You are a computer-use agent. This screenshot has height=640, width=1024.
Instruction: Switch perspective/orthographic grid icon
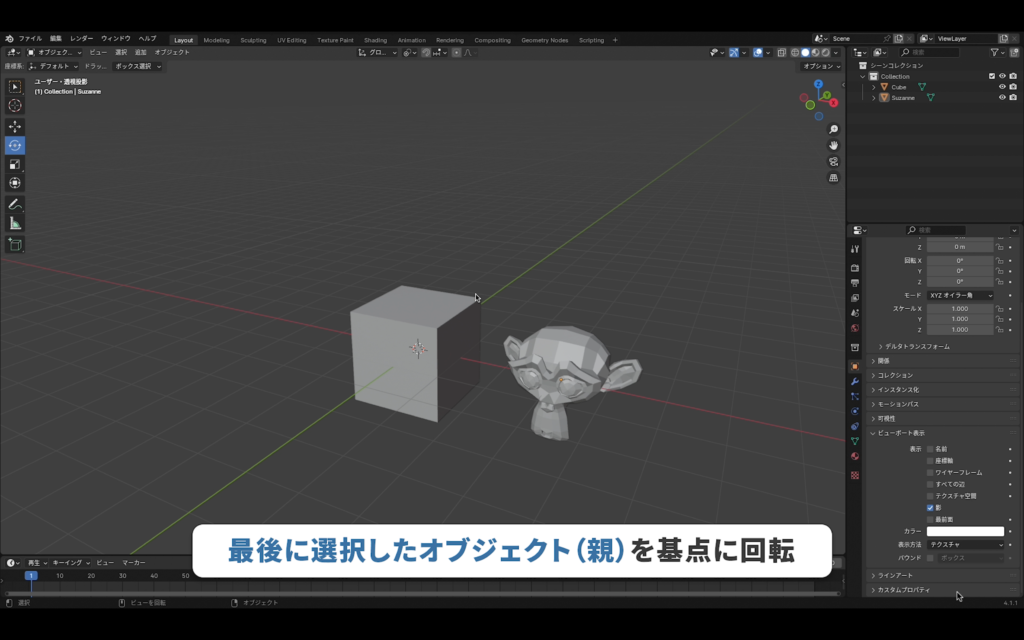click(x=833, y=178)
